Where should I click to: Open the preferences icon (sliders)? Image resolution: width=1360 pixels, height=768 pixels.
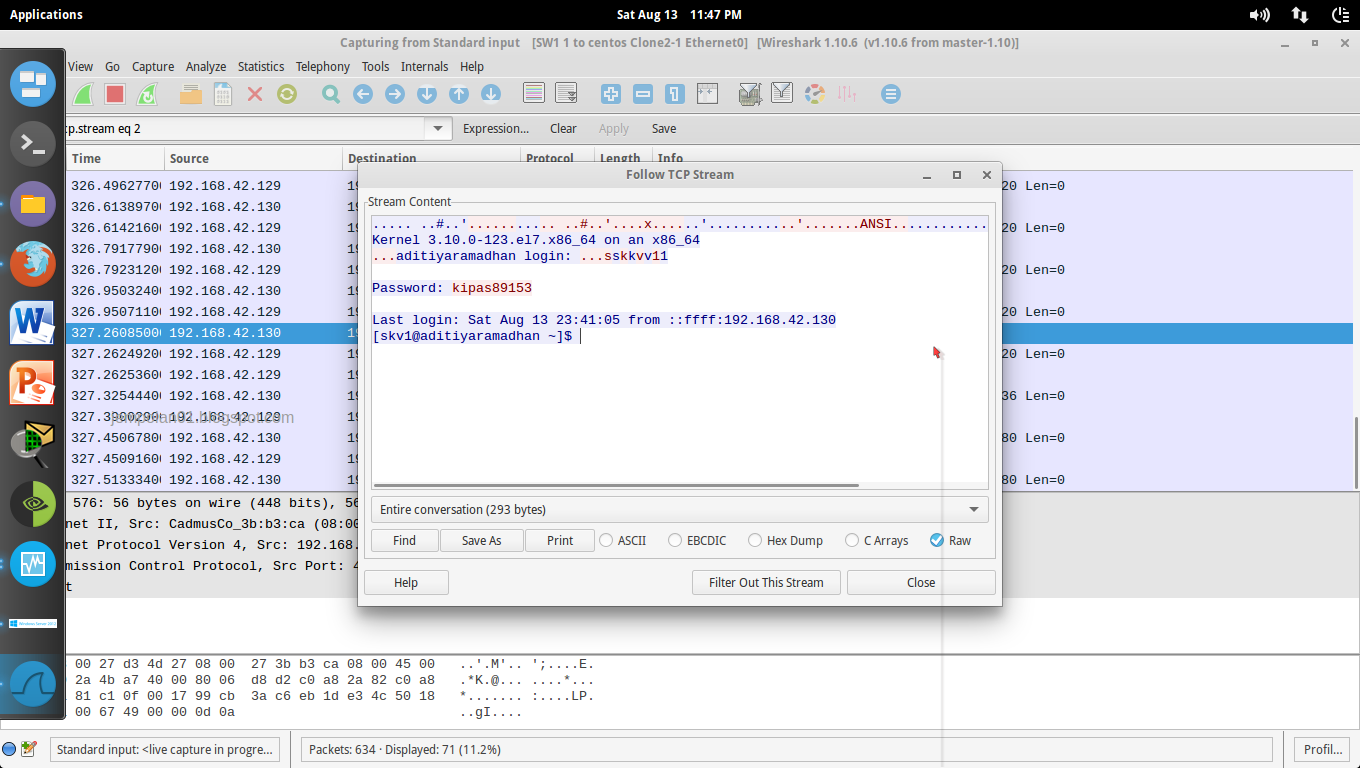[x=847, y=94]
